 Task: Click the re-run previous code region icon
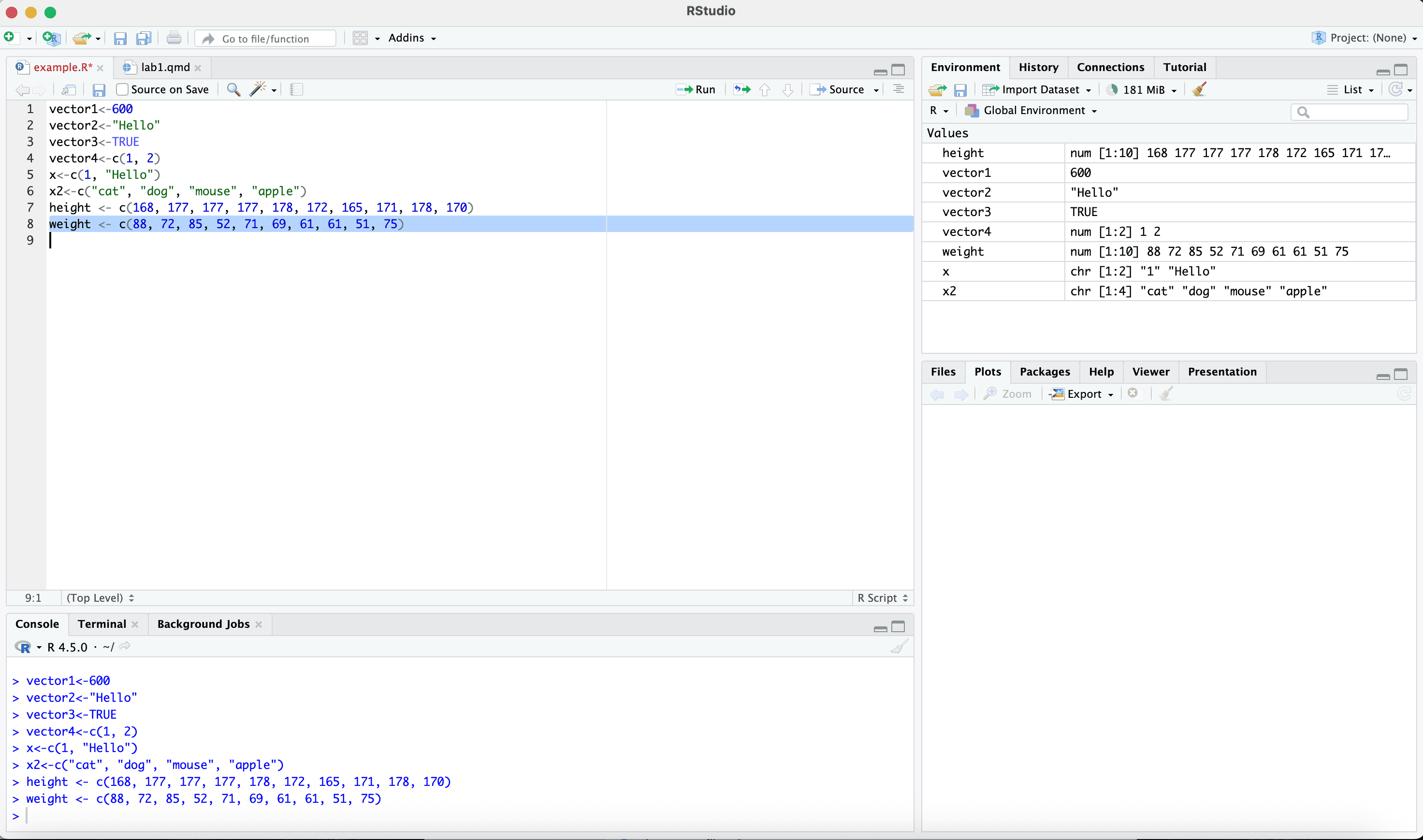pos(741,89)
